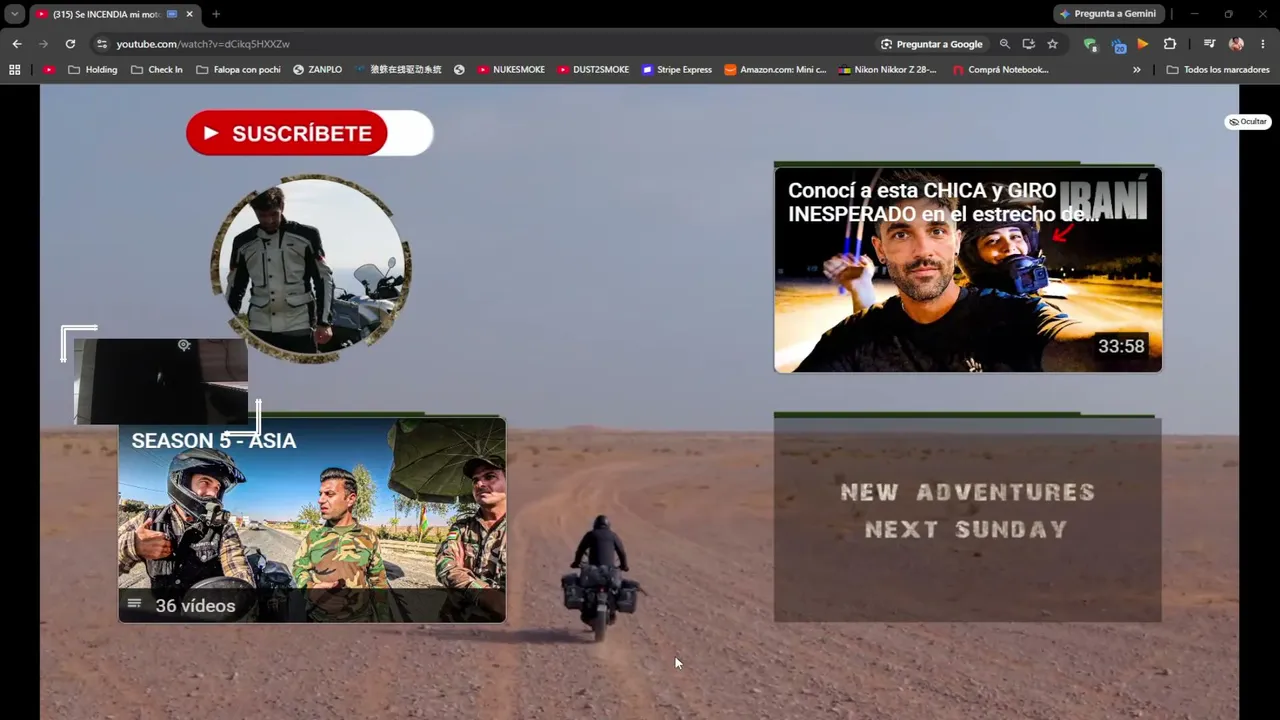Open the apps grid in bookmarks bar
The height and width of the screenshot is (720, 1280).
point(14,70)
